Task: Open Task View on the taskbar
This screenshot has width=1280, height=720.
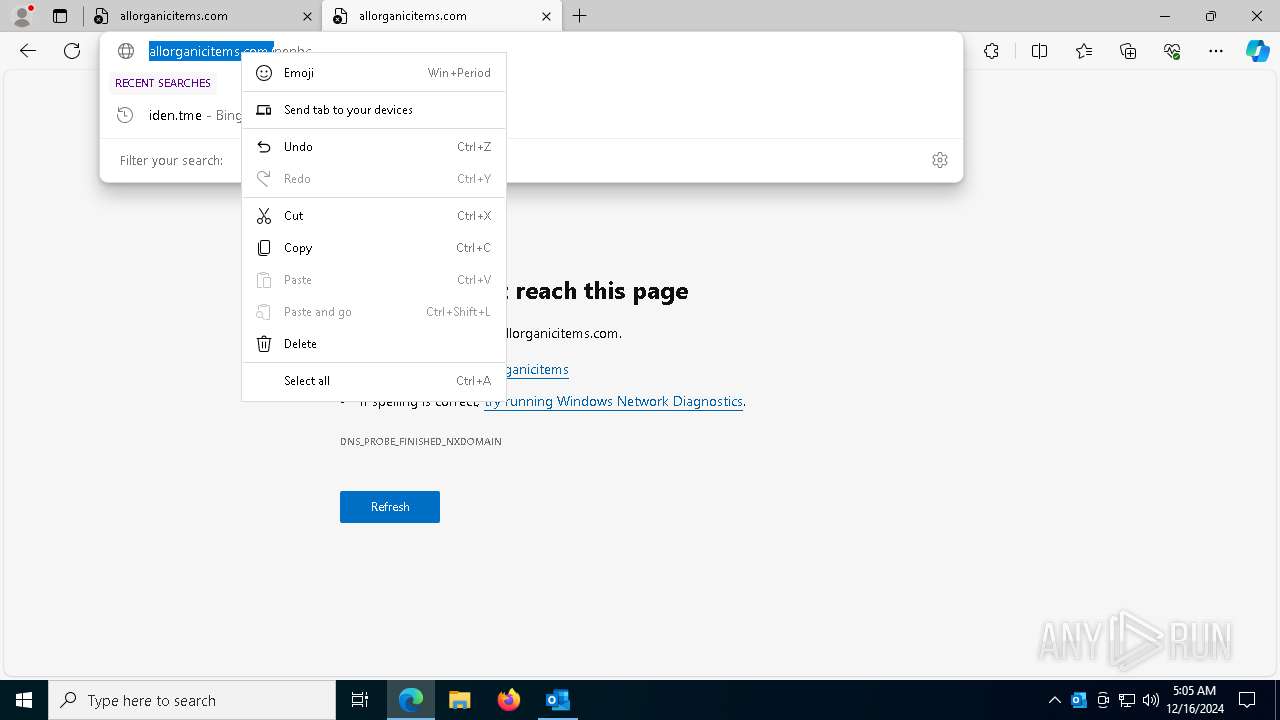Action: (360, 700)
